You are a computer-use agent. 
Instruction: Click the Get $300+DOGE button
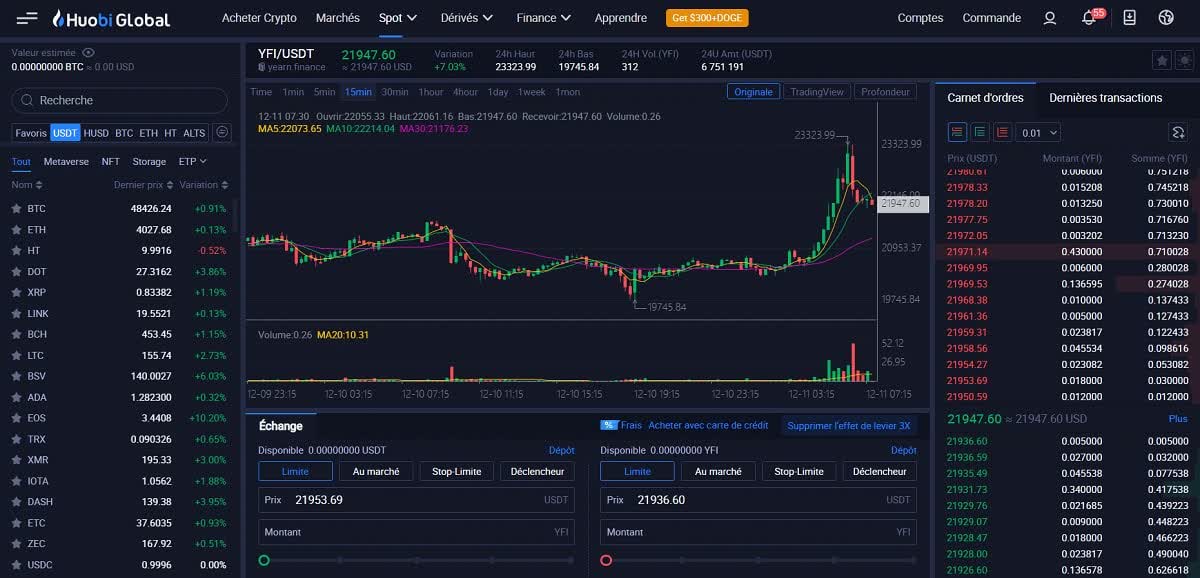tap(706, 18)
